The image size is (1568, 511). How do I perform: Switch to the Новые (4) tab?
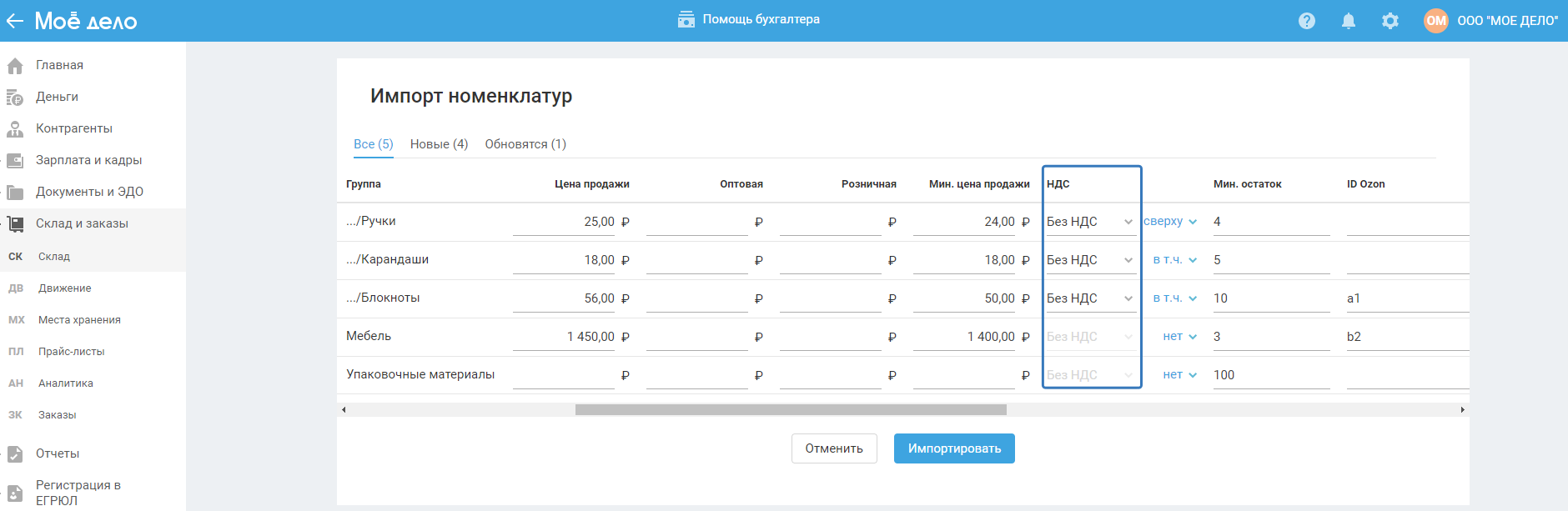coord(439,144)
